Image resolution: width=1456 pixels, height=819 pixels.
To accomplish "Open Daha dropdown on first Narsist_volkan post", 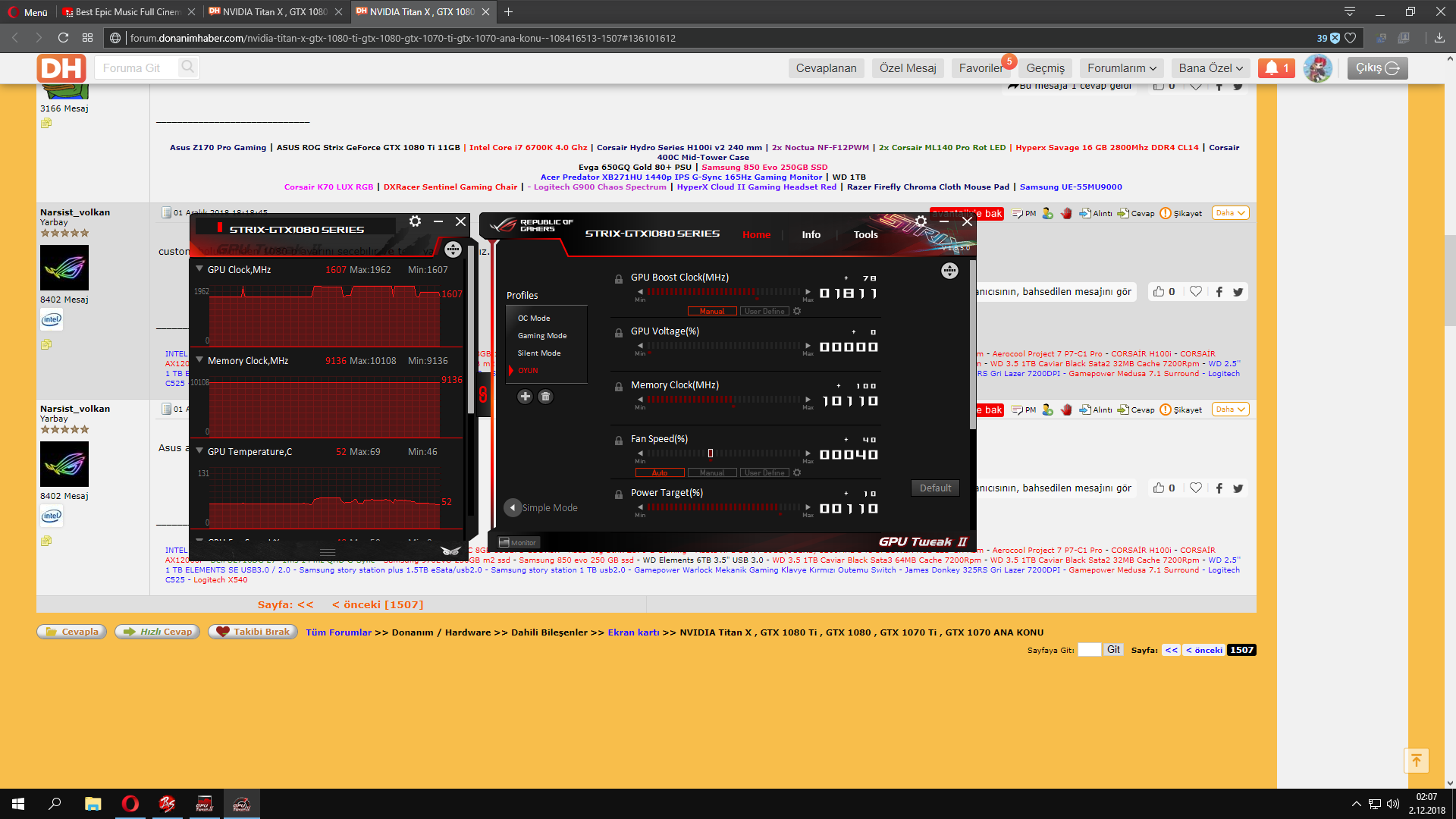I will [x=1230, y=213].
